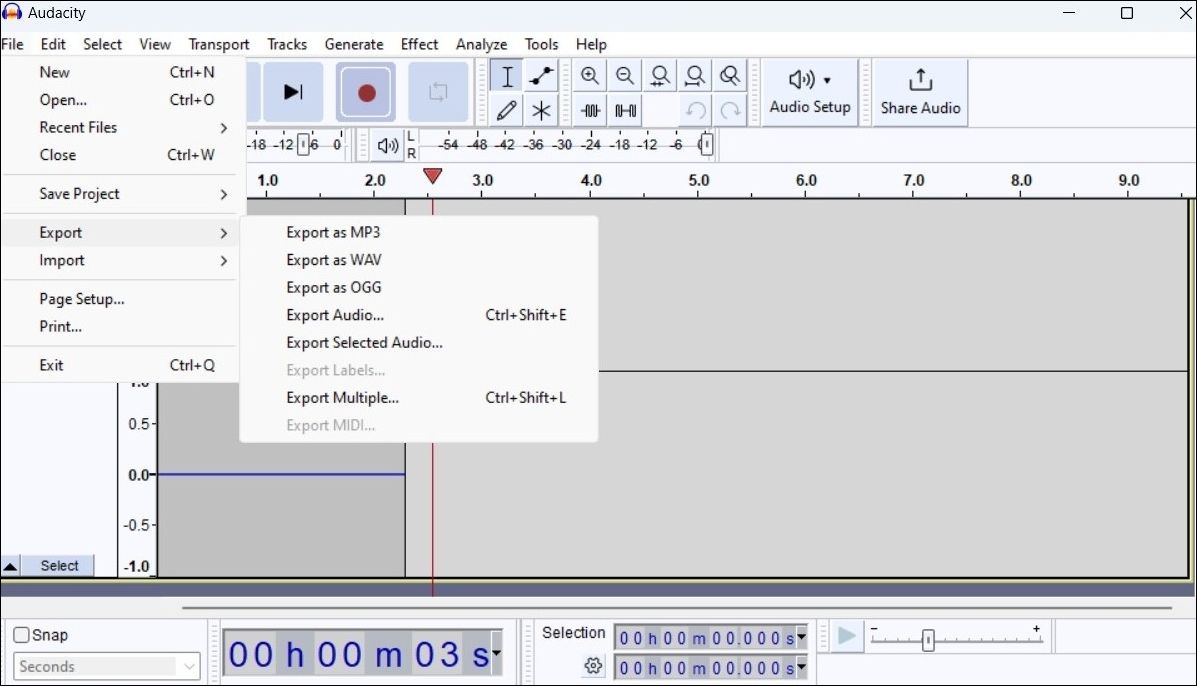Image resolution: width=1197 pixels, height=686 pixels.
Task: Click the Trim Audio Outside Selection icon
Action: [590, 110]
